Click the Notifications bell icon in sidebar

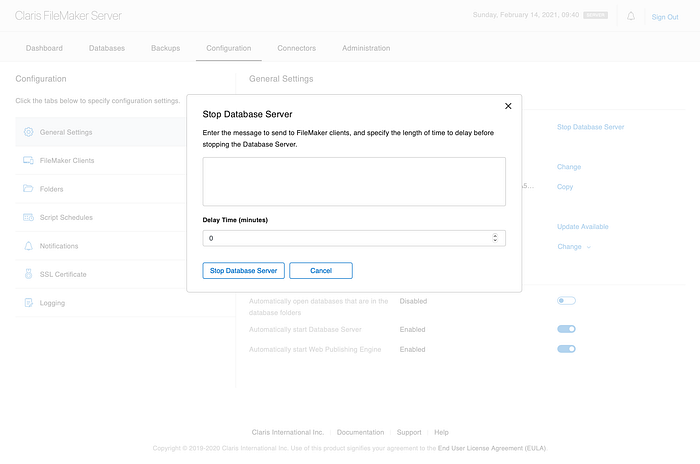pos(28,246)
